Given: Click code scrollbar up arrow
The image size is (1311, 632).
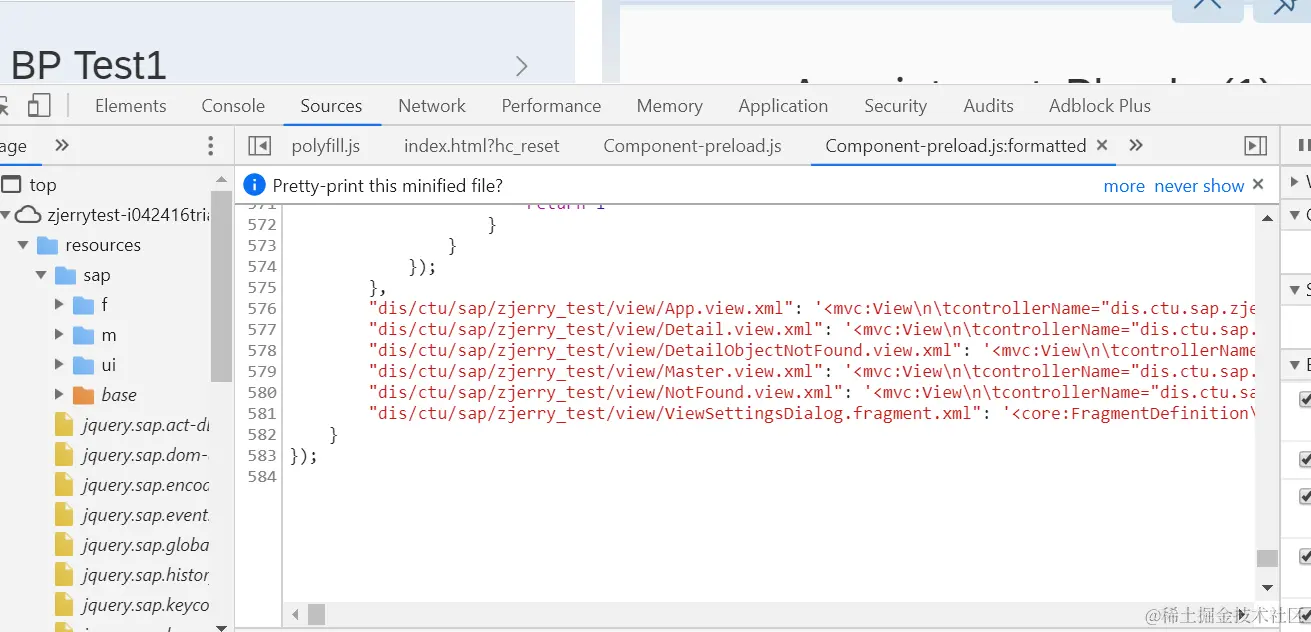Looking at the screenshot, I should pos(1268,216).
